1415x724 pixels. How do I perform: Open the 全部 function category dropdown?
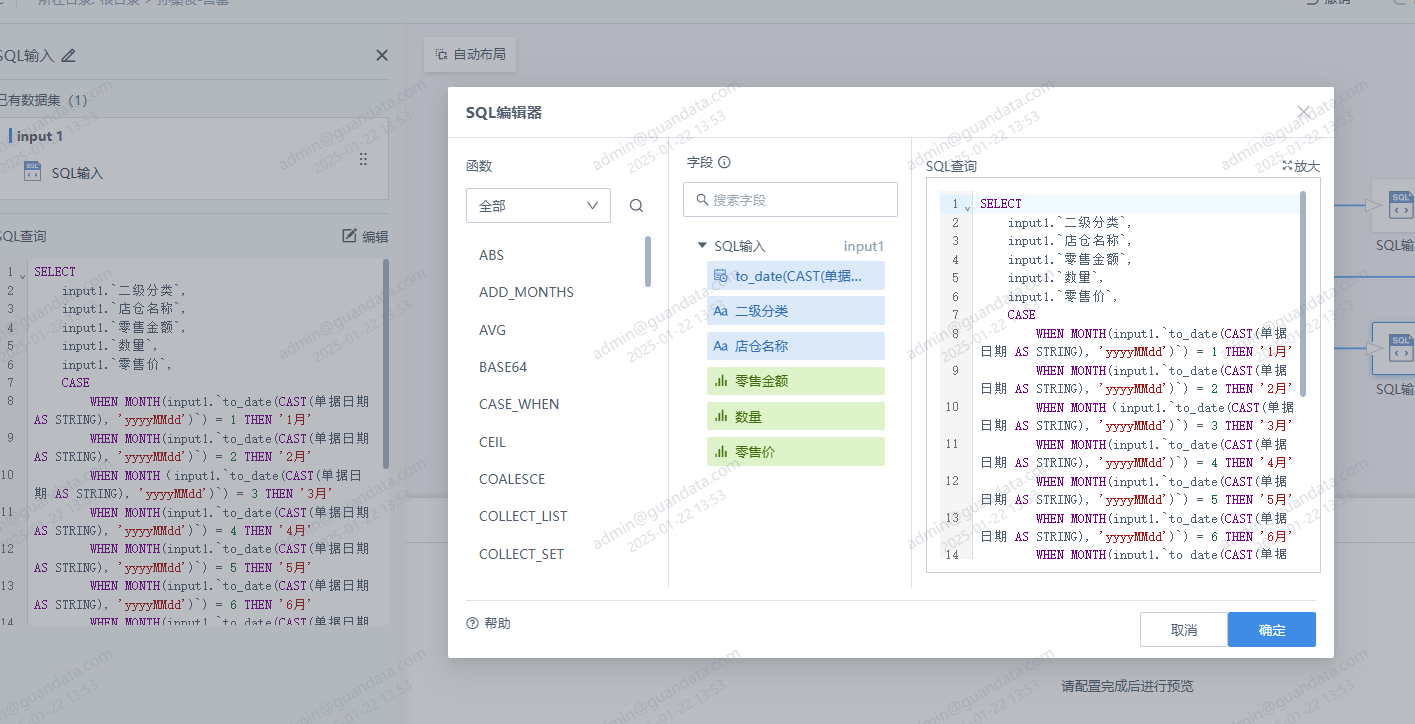pyautogui.click(x=538, y=205)
